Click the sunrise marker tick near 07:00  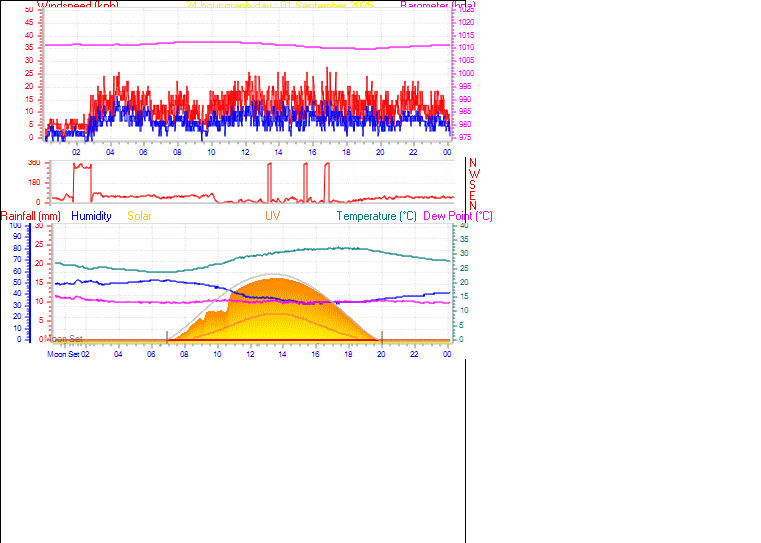pos(167,337)
